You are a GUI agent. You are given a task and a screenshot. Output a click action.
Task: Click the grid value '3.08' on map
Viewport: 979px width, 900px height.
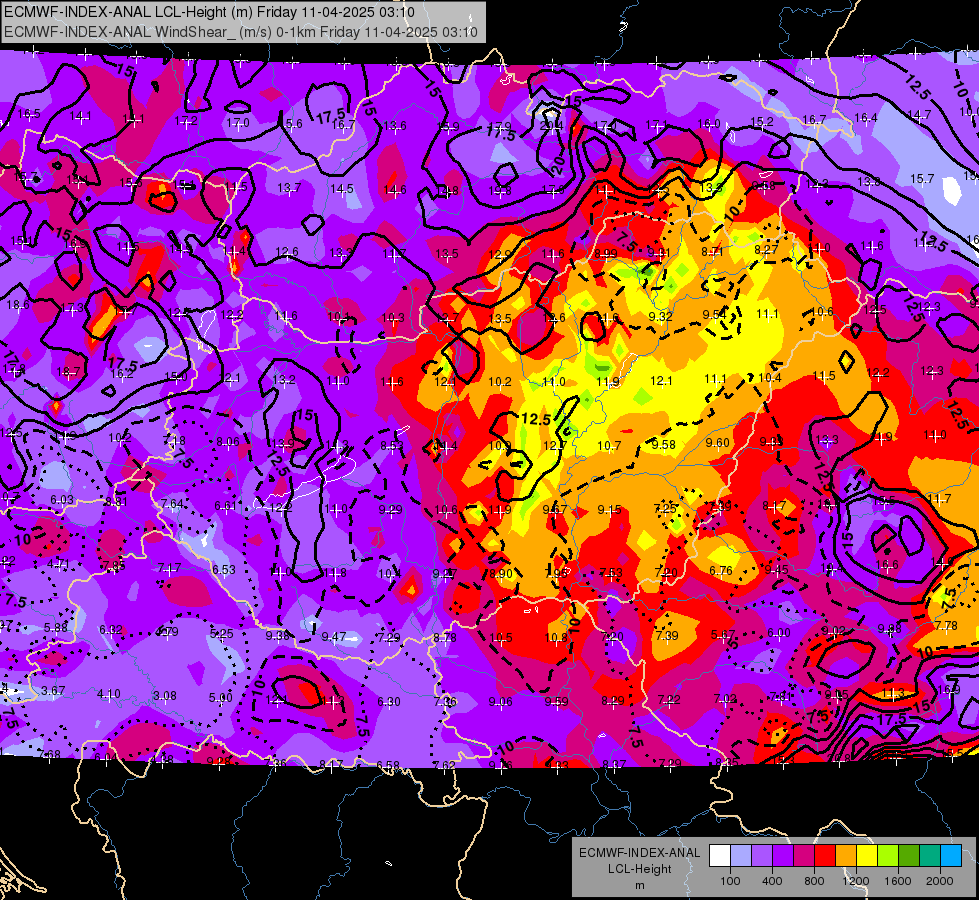click(164, 696)
